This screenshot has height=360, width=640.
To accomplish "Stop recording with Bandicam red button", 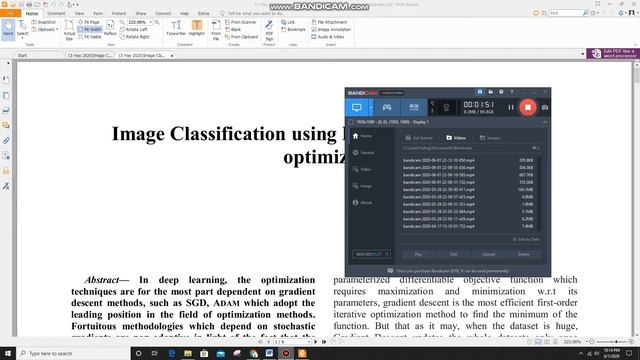I will click(528, 107).
